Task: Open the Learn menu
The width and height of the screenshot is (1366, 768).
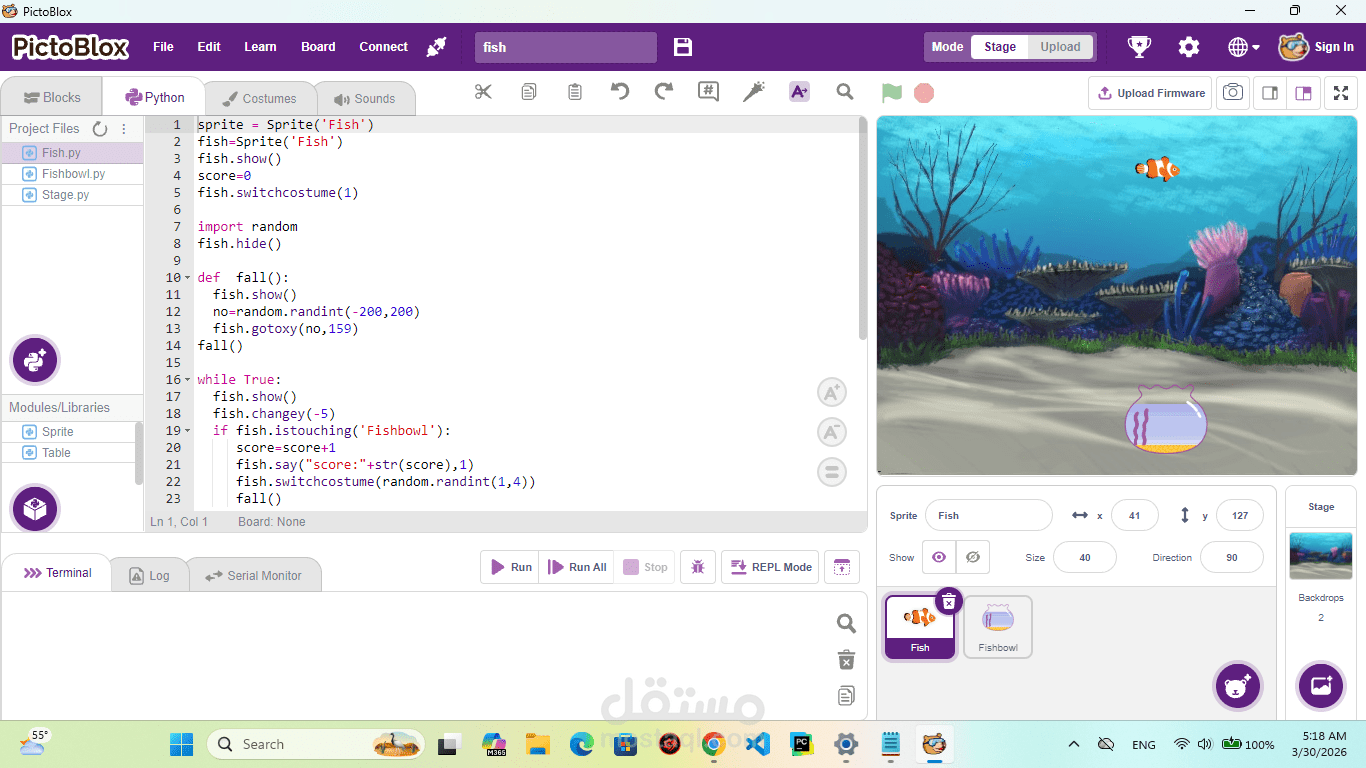Action: point(260,47)
